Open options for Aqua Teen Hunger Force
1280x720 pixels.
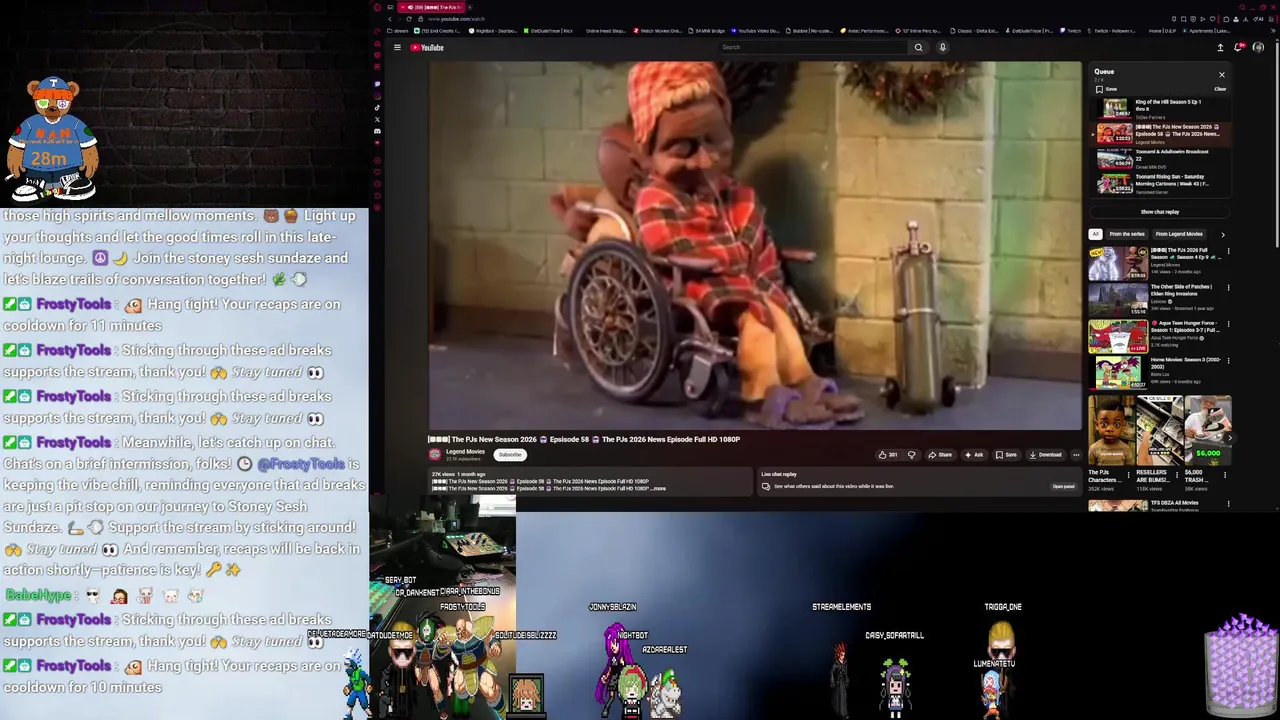[1228, 324]
